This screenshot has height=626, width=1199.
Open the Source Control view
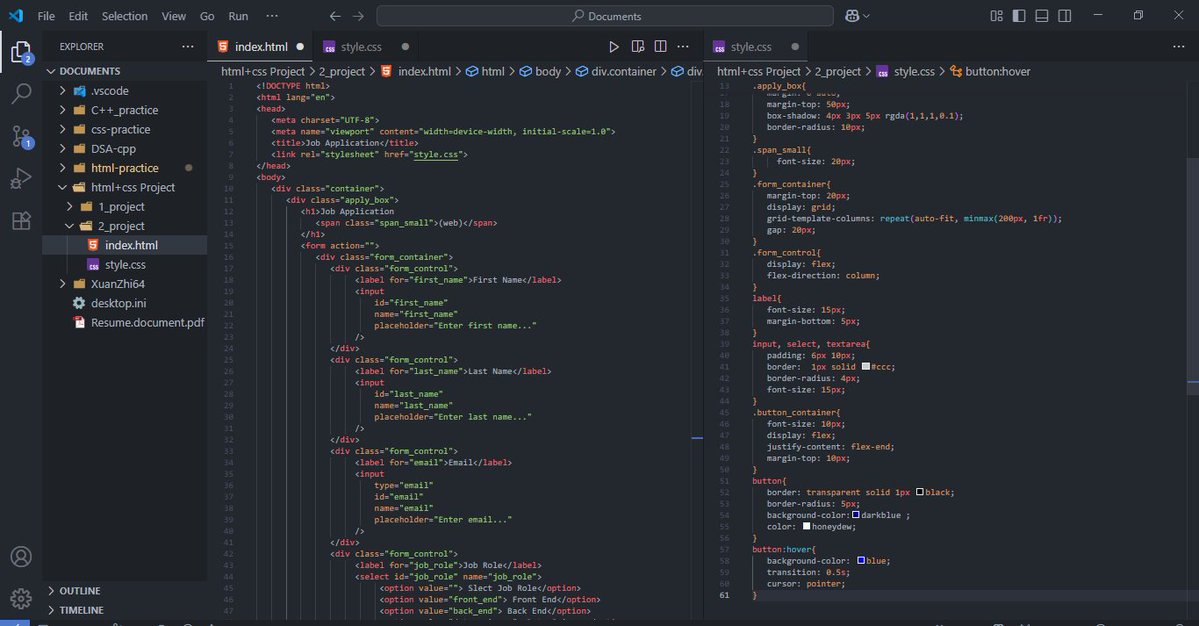point(21,137)
